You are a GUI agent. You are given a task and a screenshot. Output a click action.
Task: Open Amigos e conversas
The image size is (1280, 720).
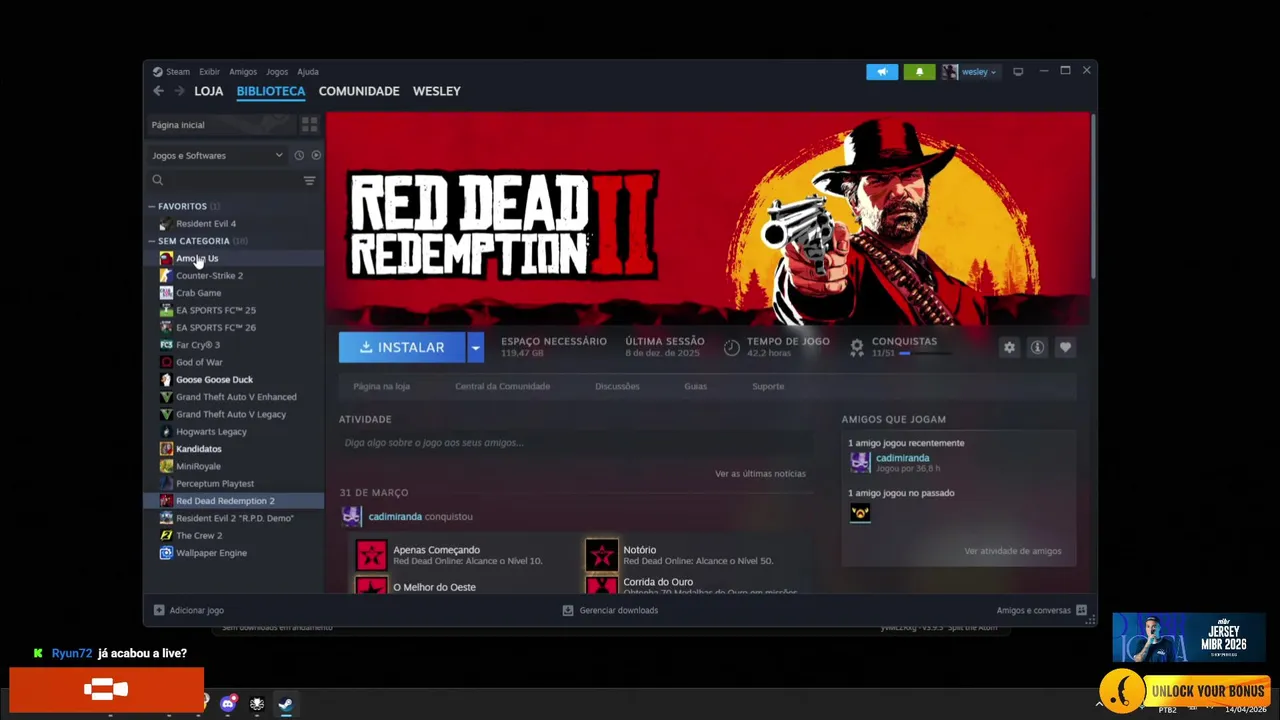pos(1042,610)
